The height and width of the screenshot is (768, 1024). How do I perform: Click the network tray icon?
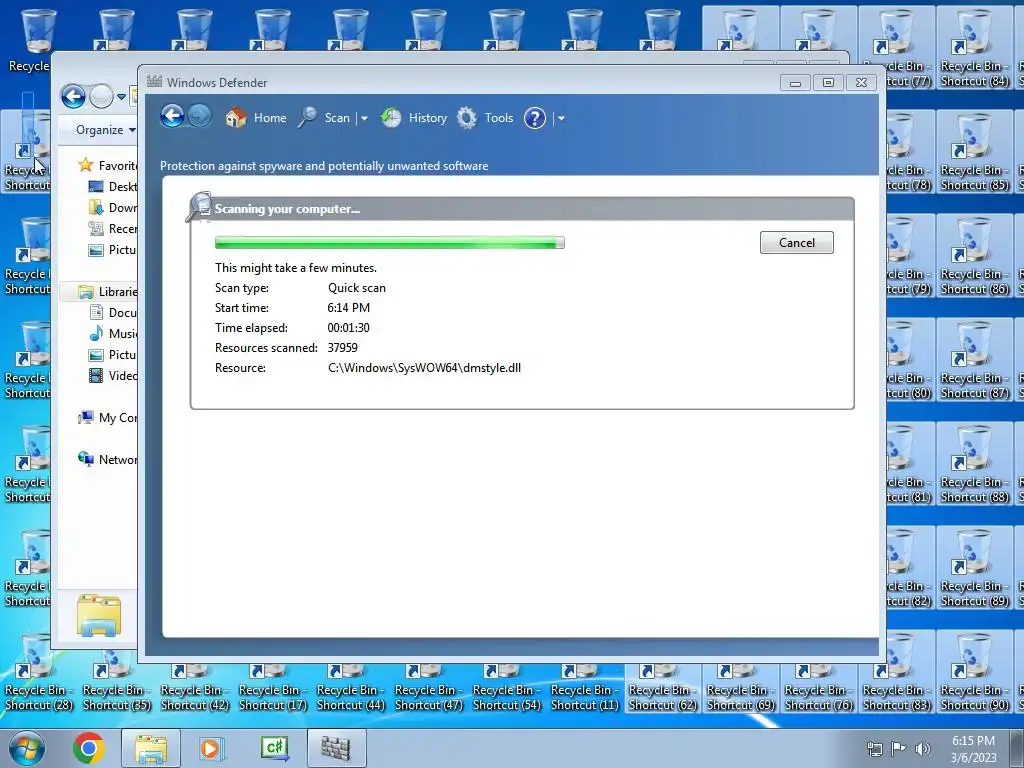tap(874, 748)
